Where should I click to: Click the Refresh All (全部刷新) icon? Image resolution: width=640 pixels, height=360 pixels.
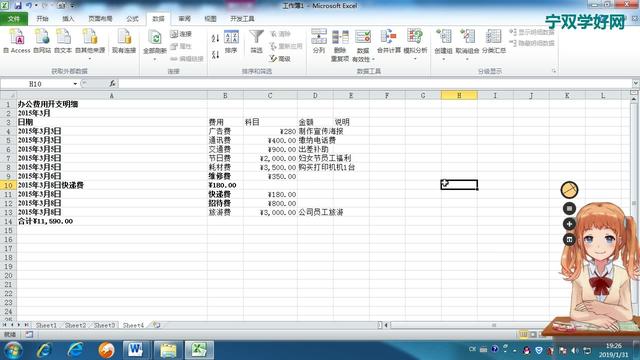[x=155, y=38]
